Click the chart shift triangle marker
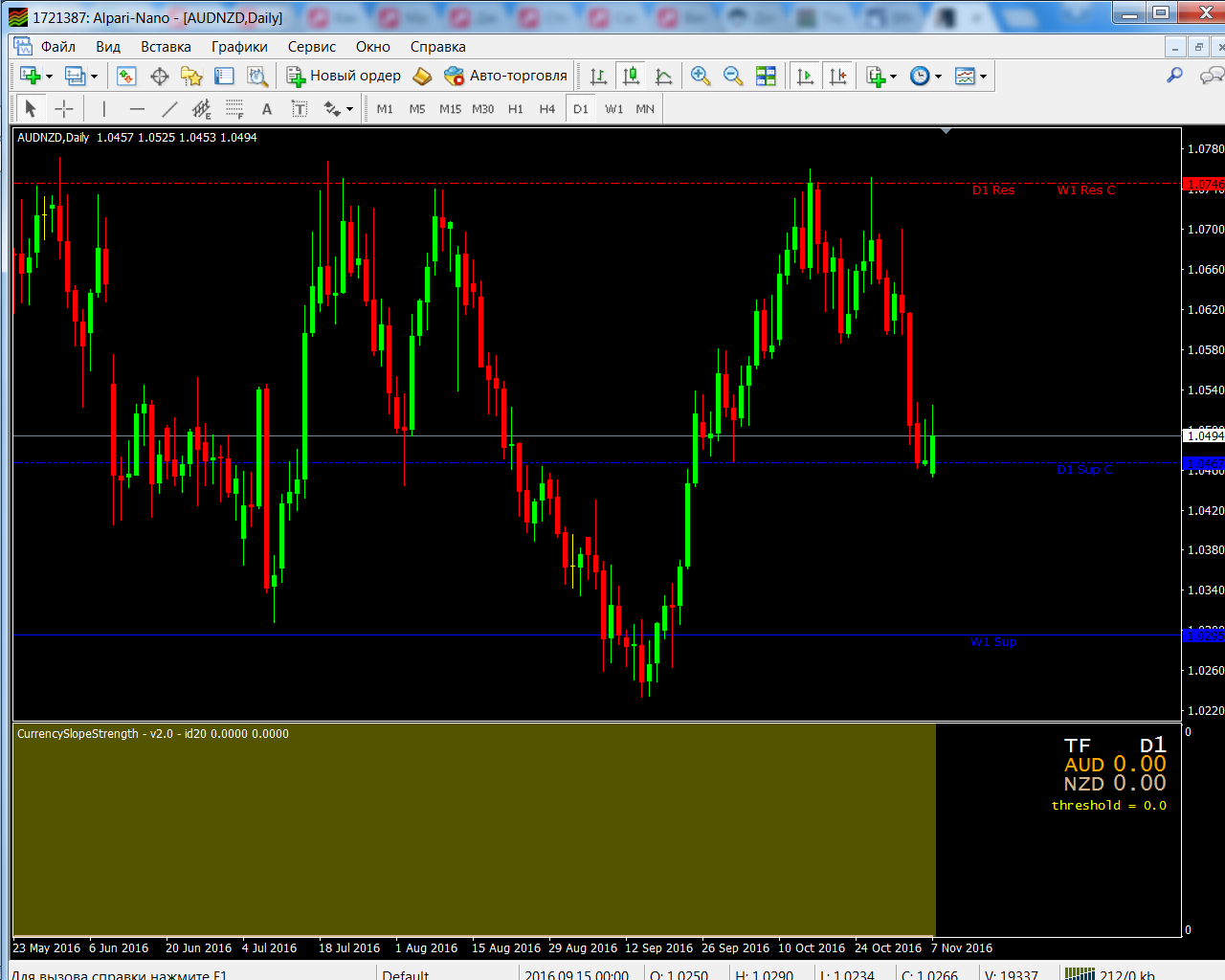 946,131
